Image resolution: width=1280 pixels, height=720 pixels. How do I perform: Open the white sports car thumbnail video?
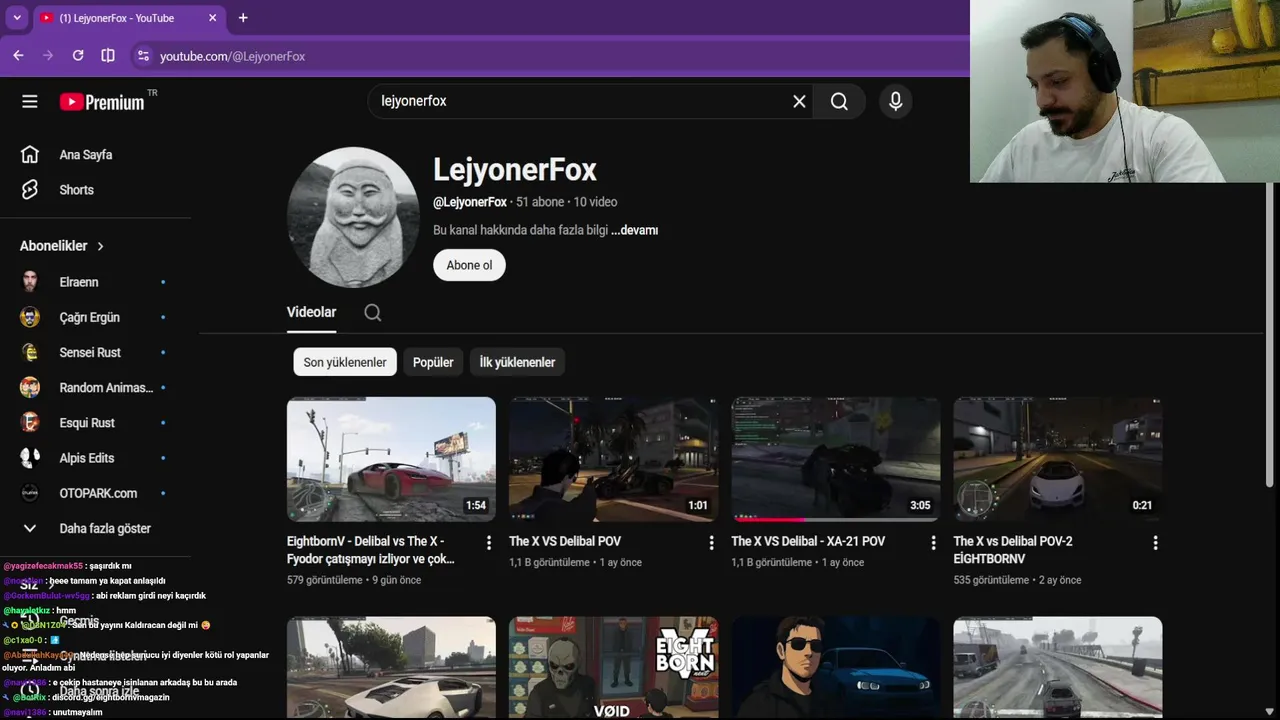391,667
